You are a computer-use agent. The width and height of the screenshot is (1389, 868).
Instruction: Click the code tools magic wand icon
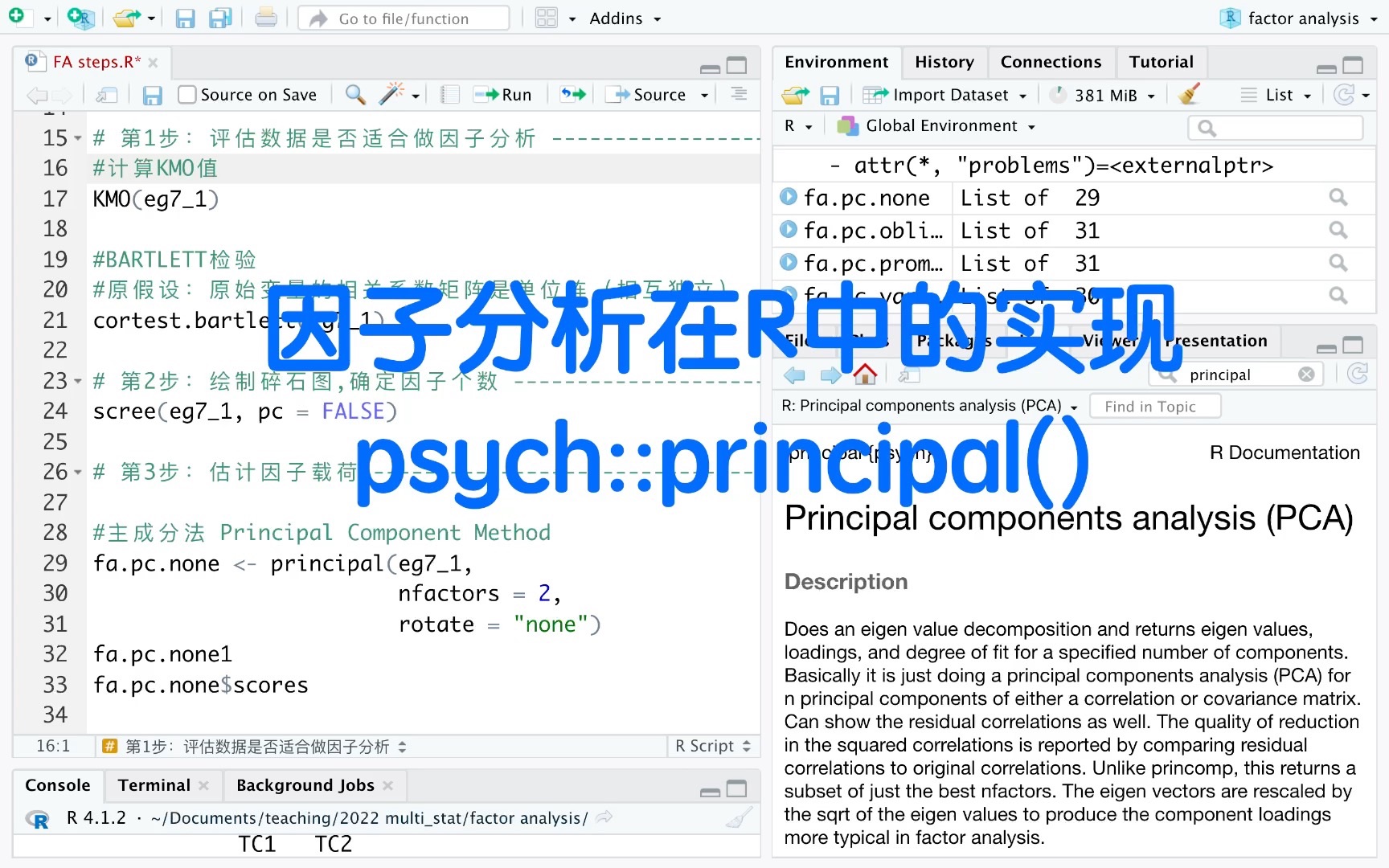click(391, 93)
